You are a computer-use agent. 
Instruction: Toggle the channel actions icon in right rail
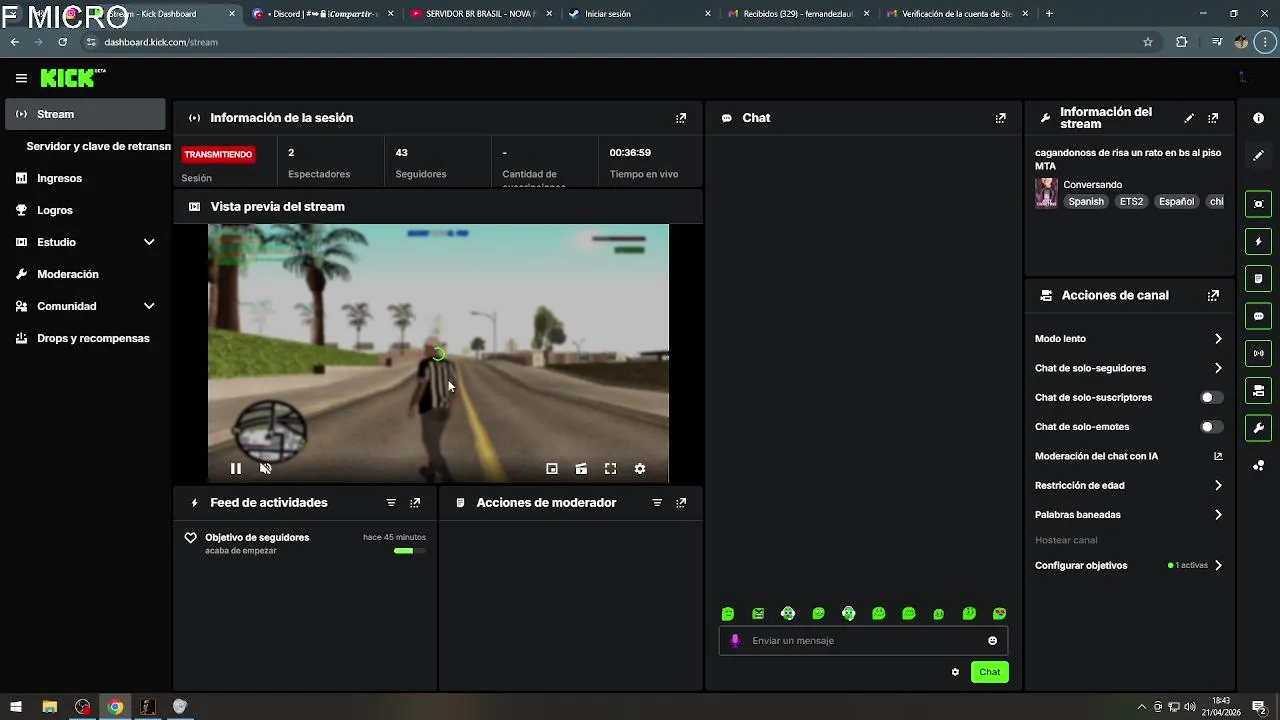tap(1258, 391)
